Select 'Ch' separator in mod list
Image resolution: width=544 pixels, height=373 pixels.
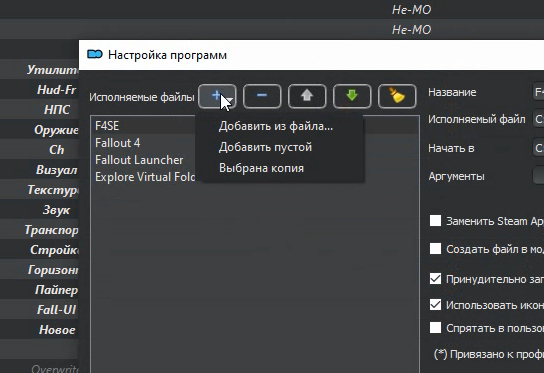(x=39, y=150)
